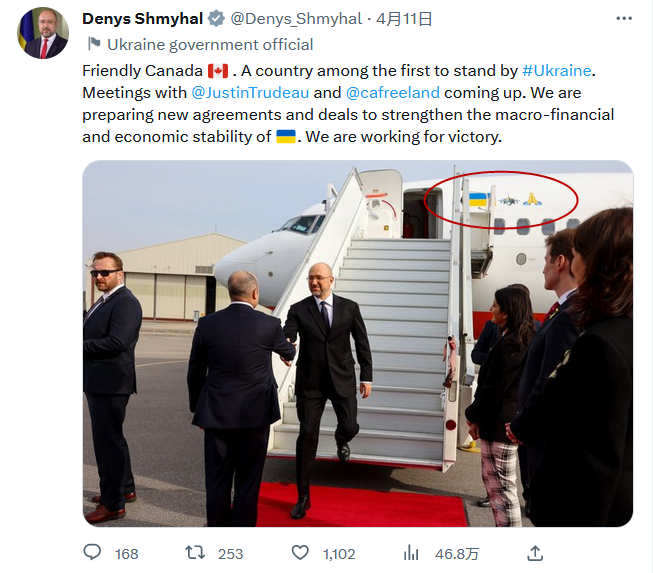The image size is (653, 573).
Task: Click the @Denys_Shmyhal handle
Action: click(x=295, y=19)
